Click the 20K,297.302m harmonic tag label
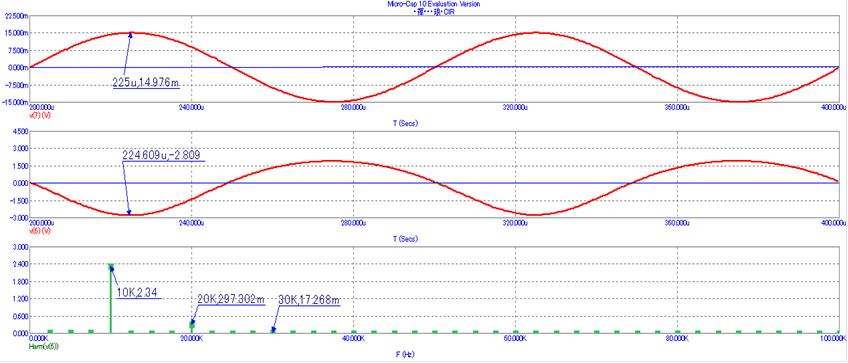Screen dimensions: 848x363 point(231,299)
